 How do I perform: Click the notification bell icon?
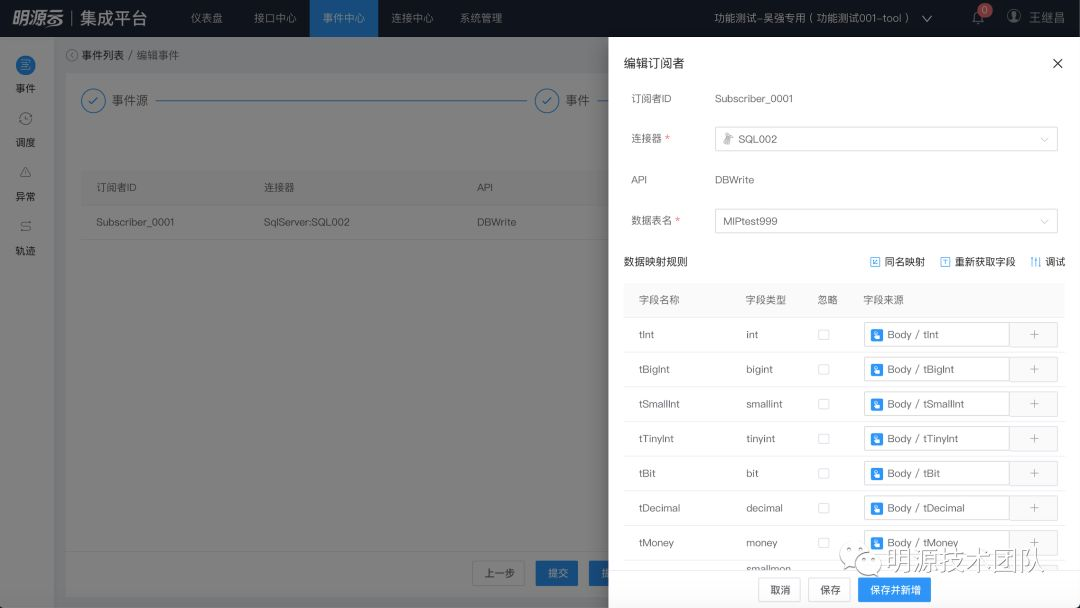pyautogui.click(x=978, y=18)
